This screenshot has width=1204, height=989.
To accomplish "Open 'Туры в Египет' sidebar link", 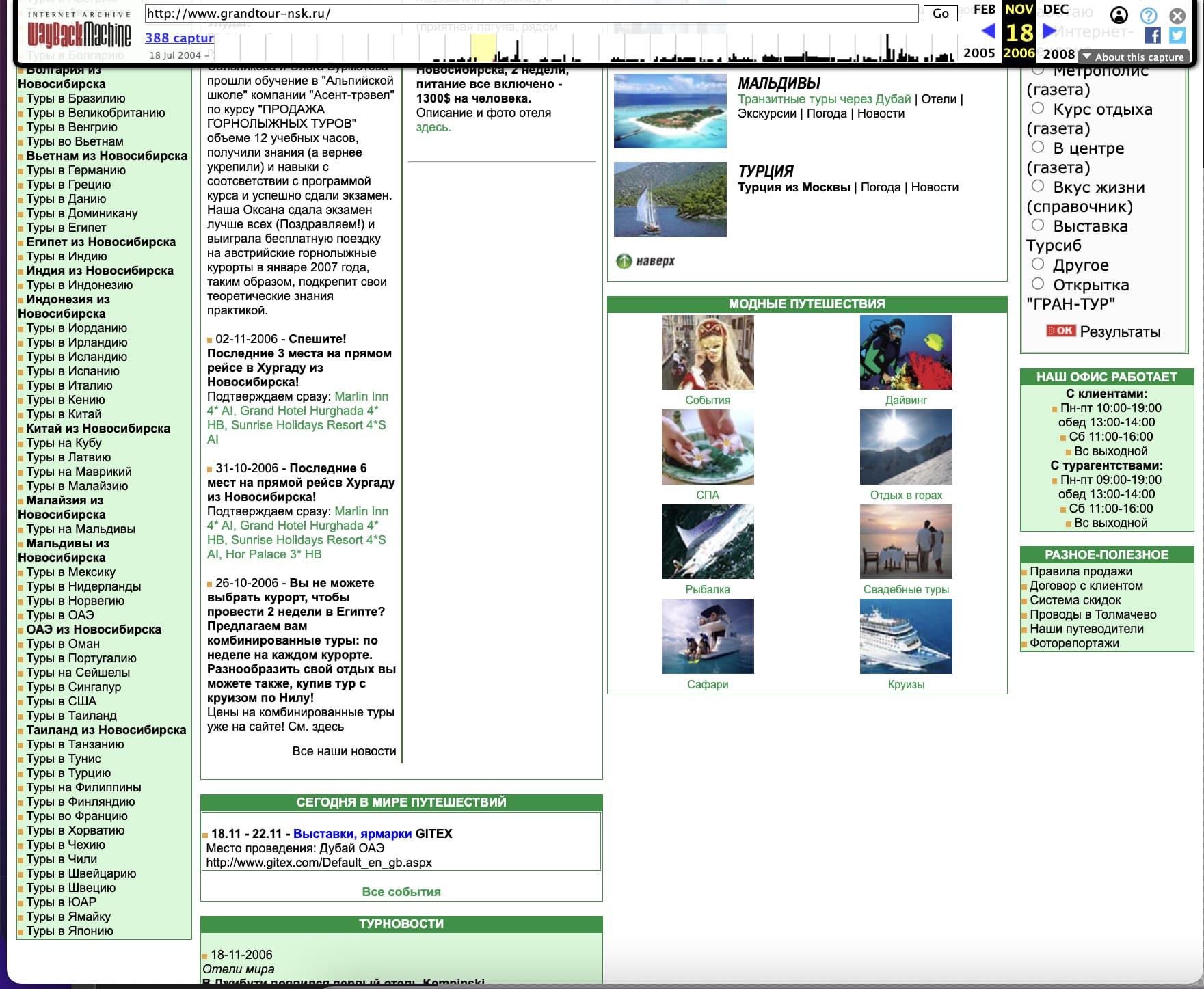I will coord(66,228).
